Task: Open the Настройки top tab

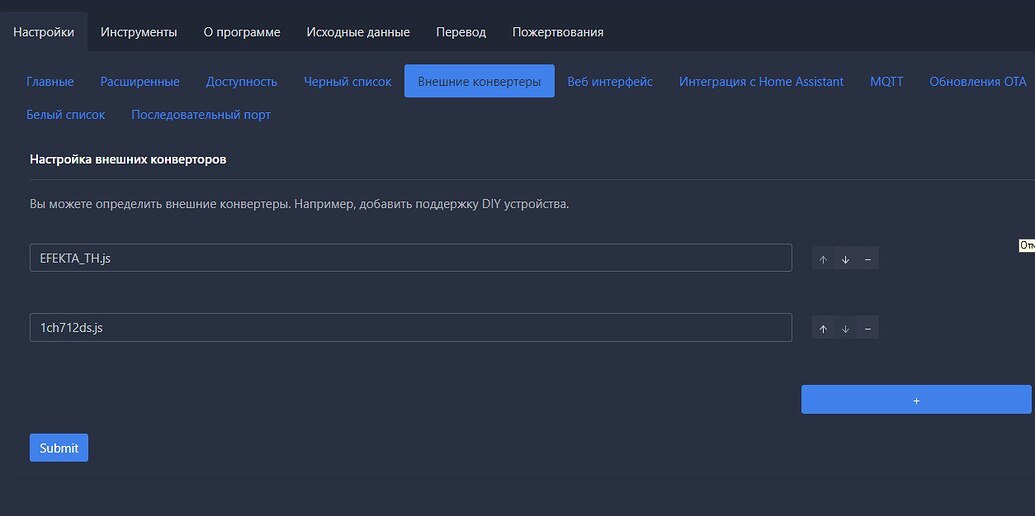Action: coord(44,32)
